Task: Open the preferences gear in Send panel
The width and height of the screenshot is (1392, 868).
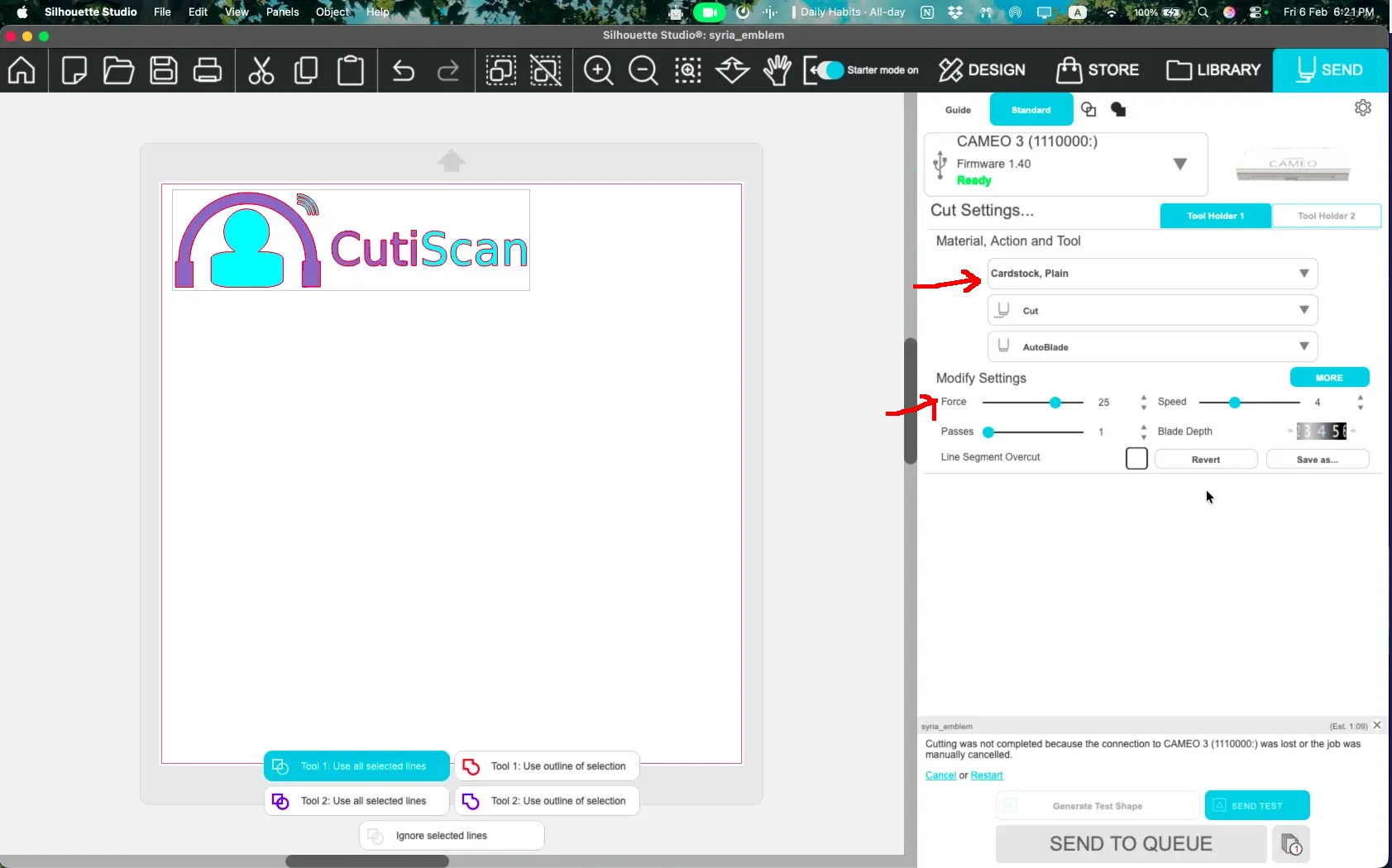Action: [x=1363, y=107]
